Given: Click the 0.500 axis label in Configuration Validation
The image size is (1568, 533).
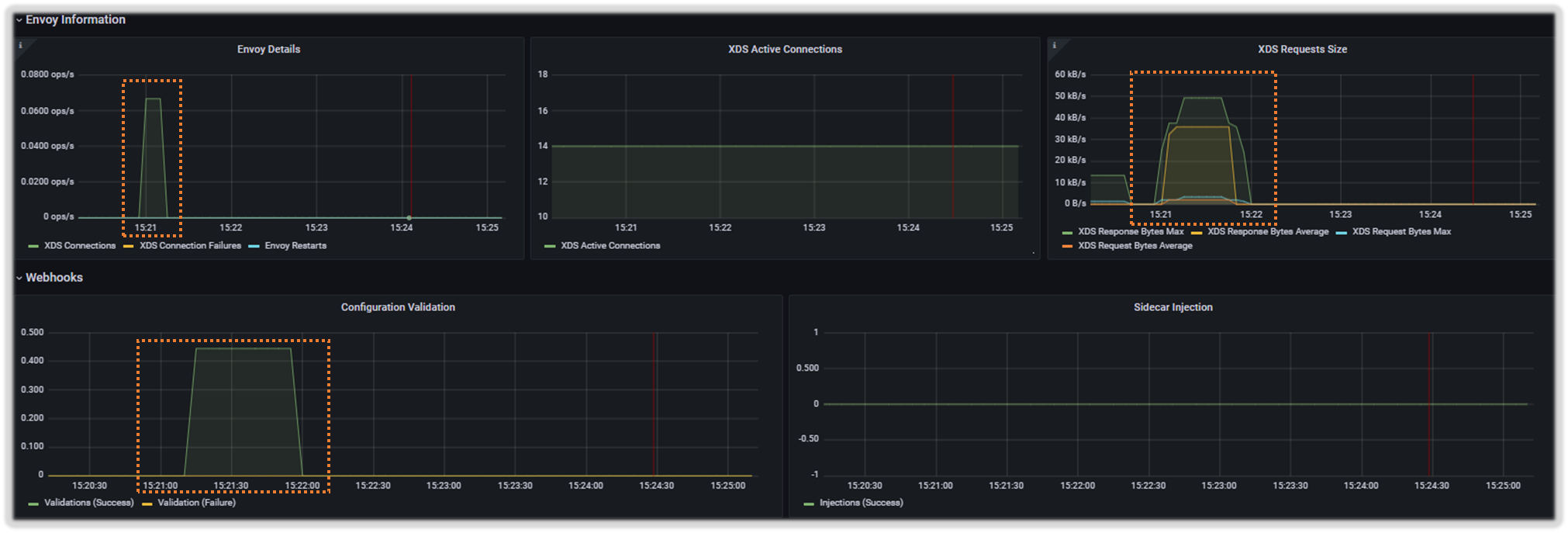Looking at the screenshot, I should point(33,332).
